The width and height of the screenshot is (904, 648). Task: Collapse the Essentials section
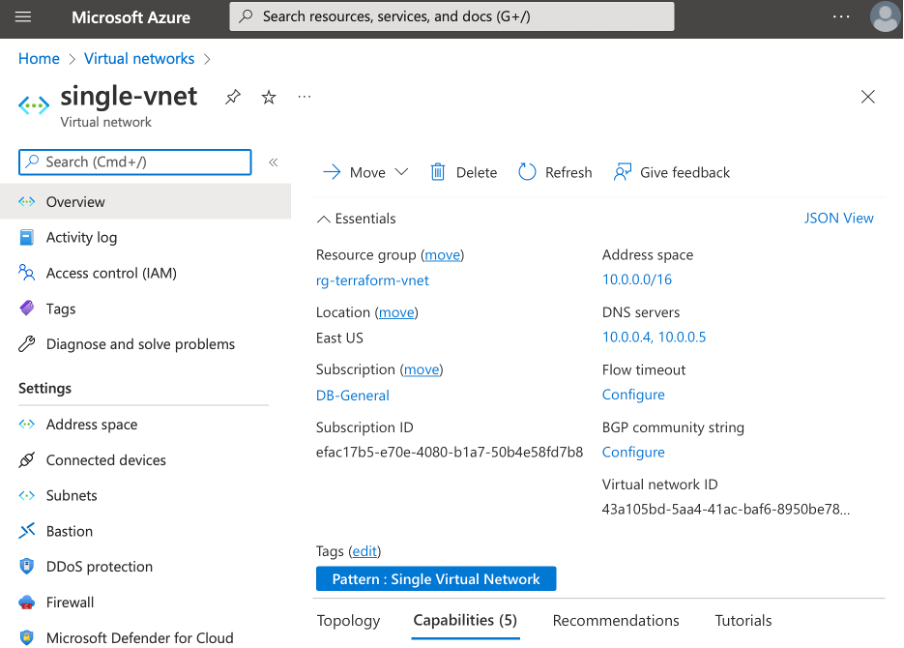(x=356, y=218)
